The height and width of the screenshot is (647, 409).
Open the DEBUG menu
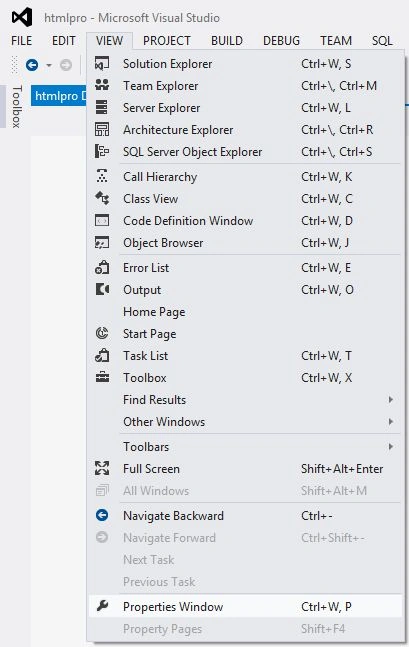pos(281,40)
